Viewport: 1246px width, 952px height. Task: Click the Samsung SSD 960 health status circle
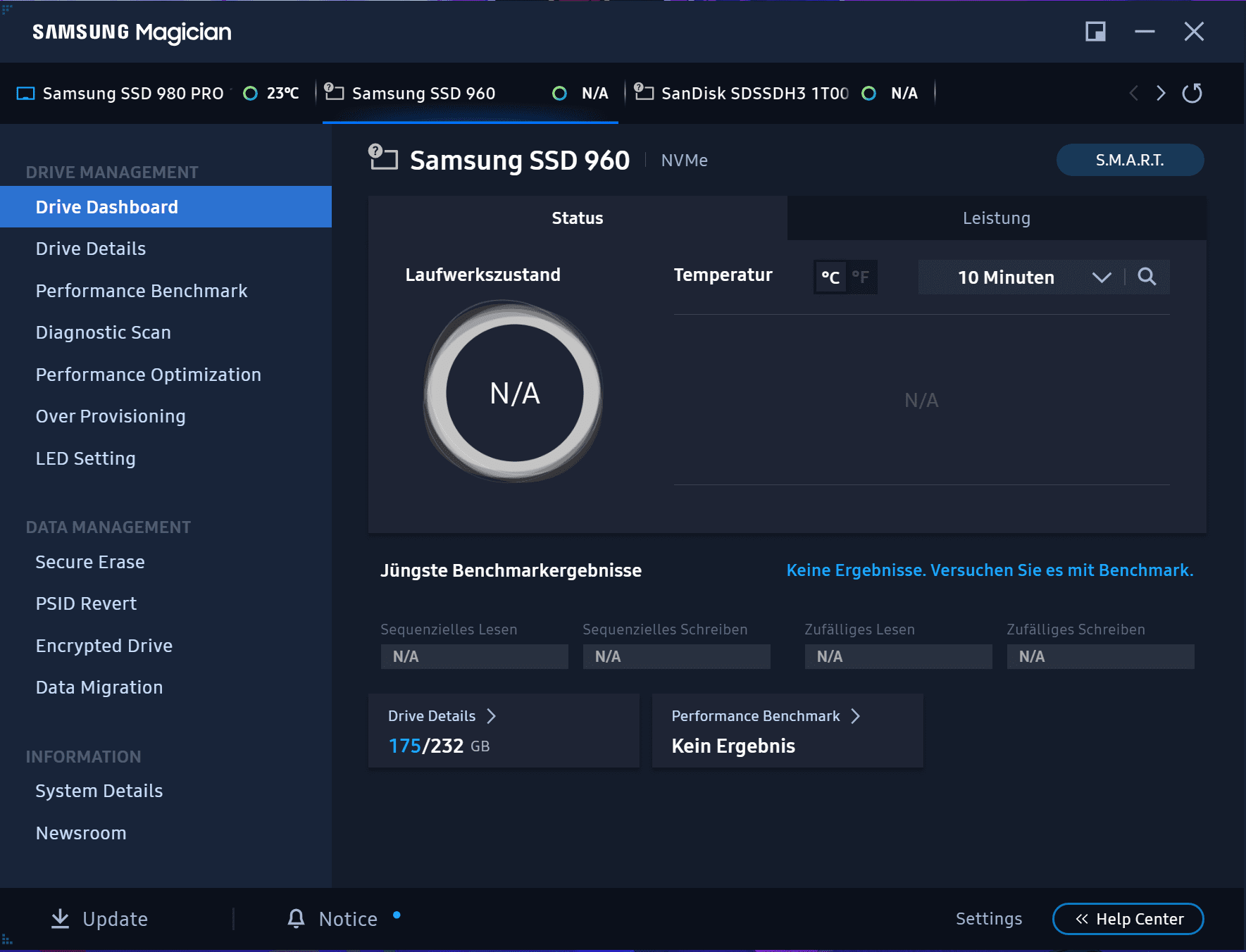(x=559, y=94)
